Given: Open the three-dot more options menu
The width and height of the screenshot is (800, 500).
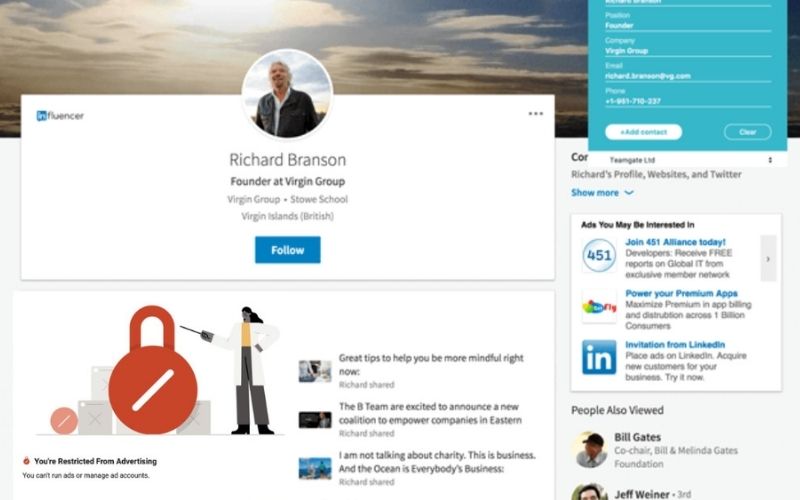Looking at the screenshot, I should (x=535, y=113).
